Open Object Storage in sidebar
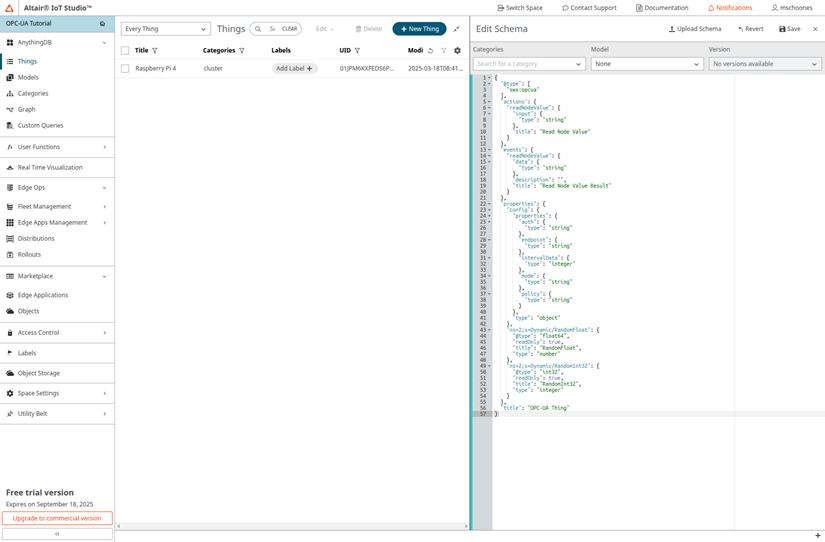 (38, 373)
